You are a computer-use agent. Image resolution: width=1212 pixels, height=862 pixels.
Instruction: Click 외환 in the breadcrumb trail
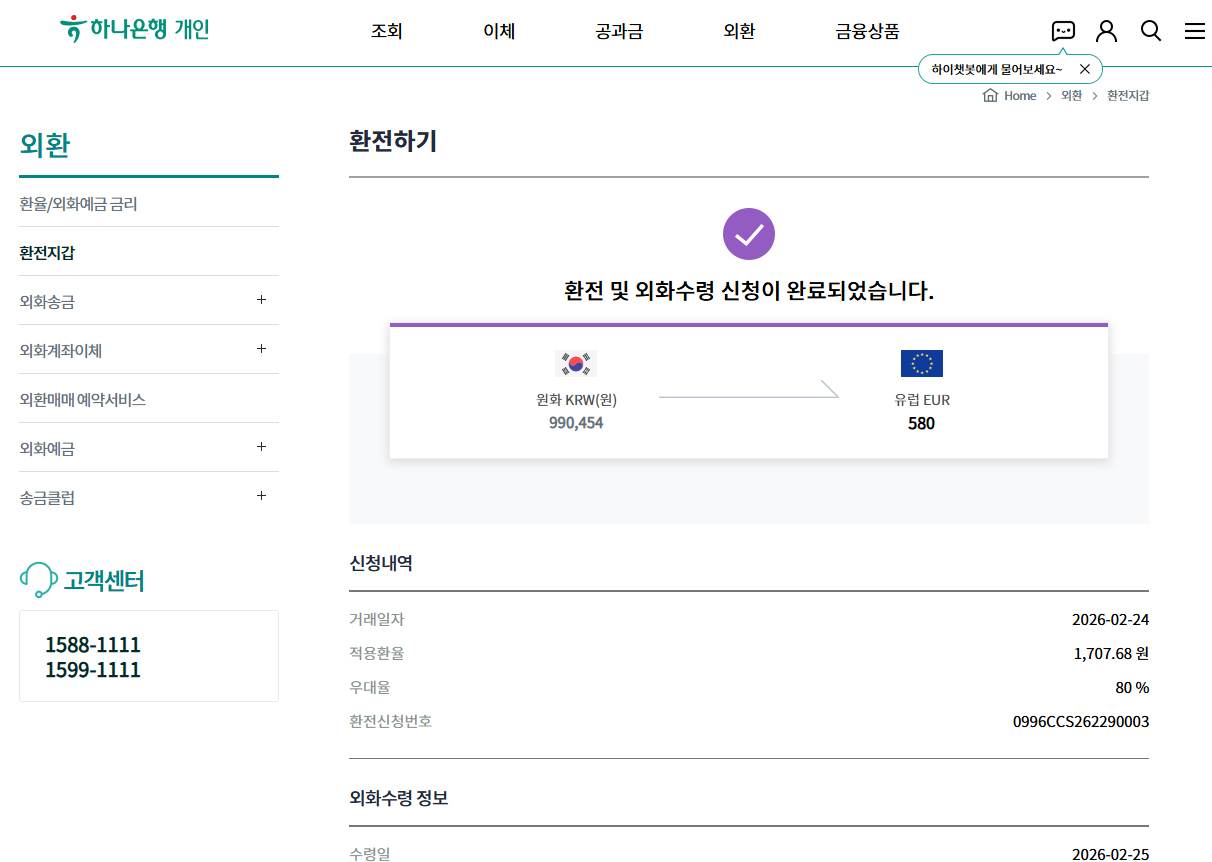coord(1071,96)
